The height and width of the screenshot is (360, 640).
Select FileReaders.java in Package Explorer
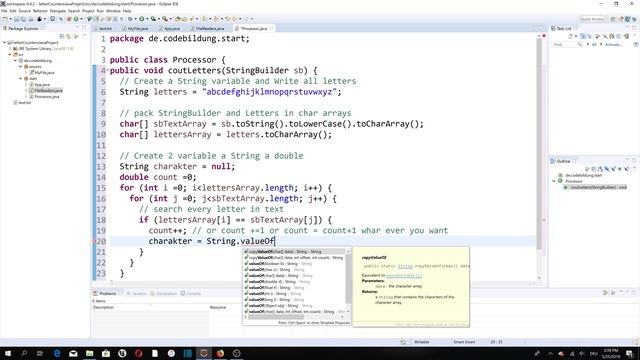click(46, 91)
